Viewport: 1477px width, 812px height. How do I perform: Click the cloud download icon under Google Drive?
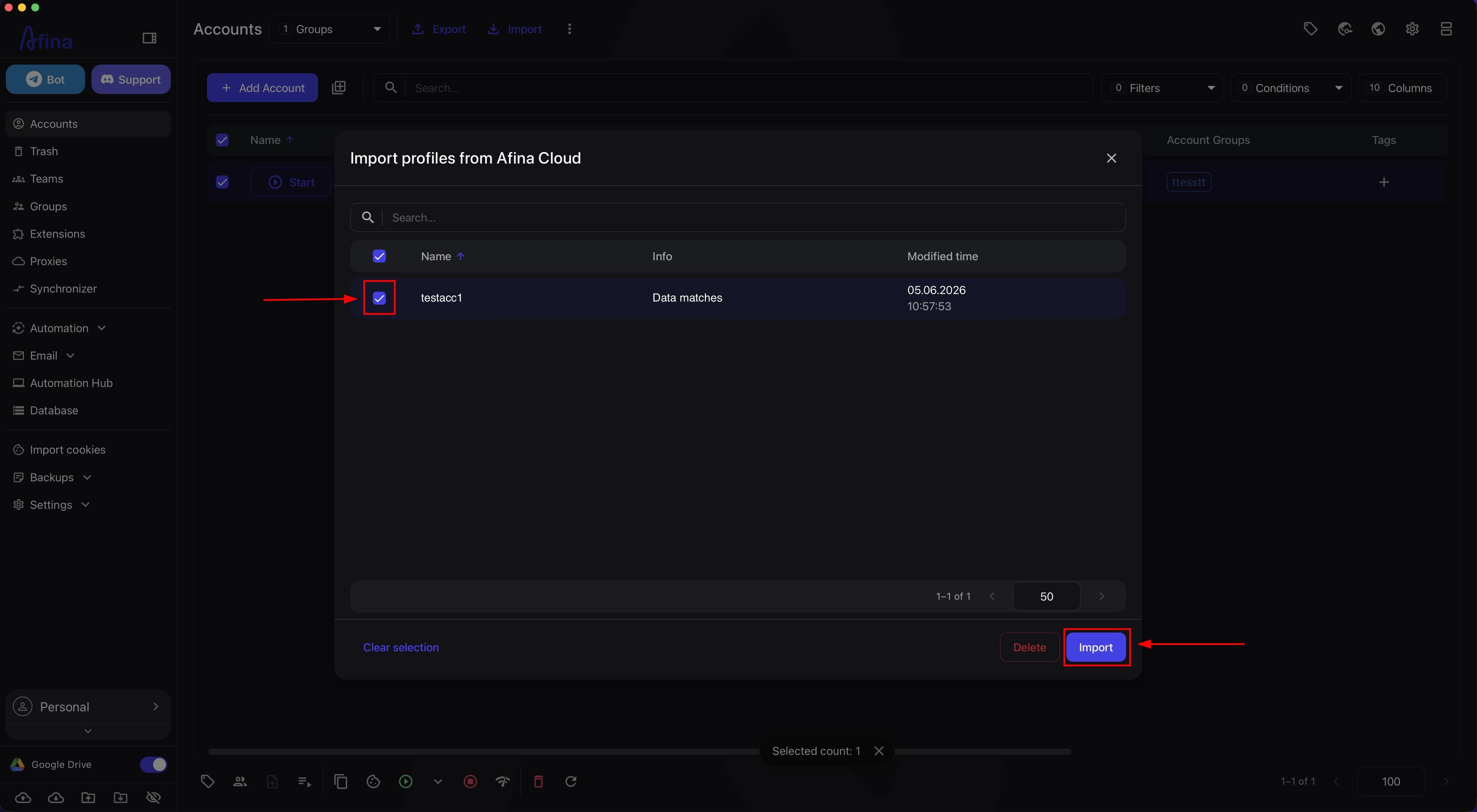click(x=56, y=798)
